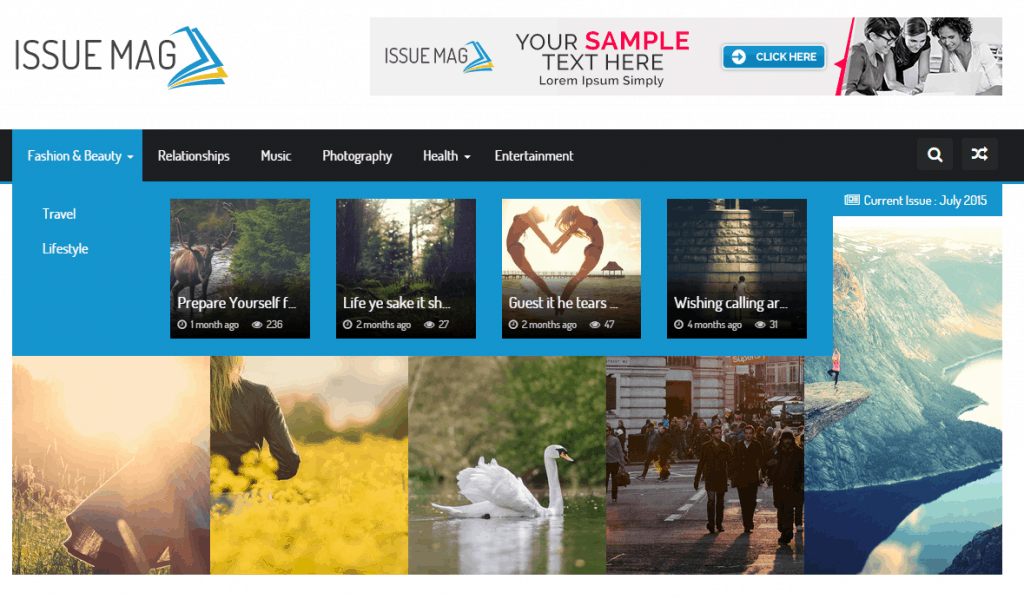Image resolution: width=1024 pixels, height=599 pixels.
Task: Click the CLICK HERE banner button
Action: click(774, 57)
